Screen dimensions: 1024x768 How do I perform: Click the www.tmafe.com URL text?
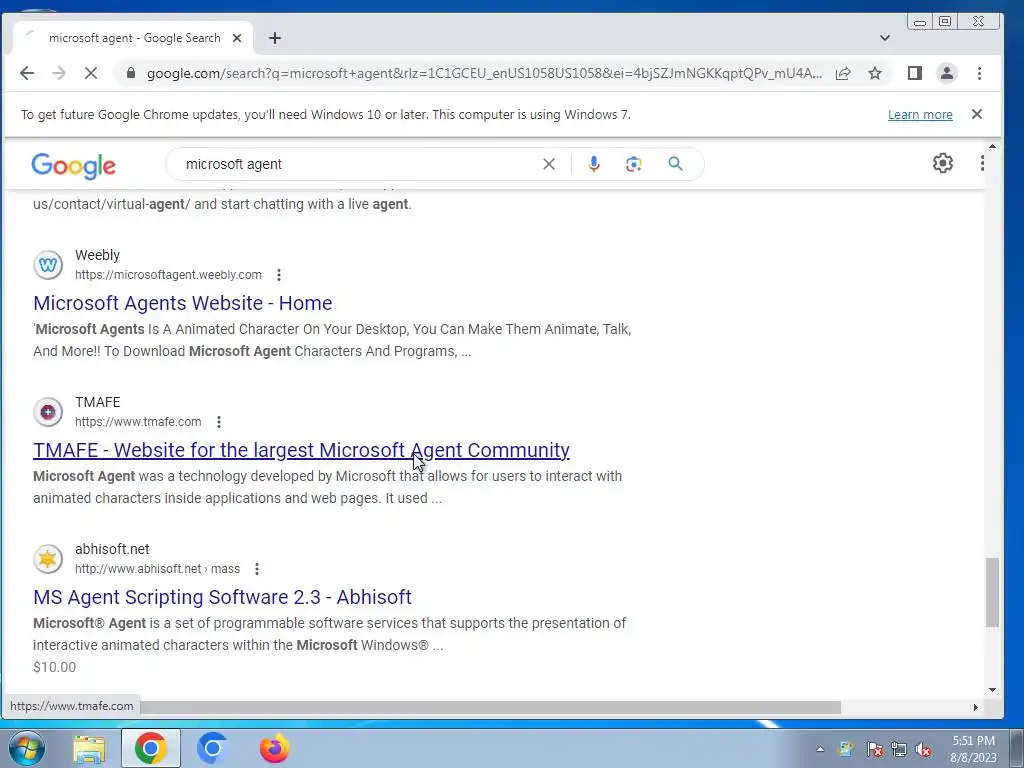[x=138, y=422]
